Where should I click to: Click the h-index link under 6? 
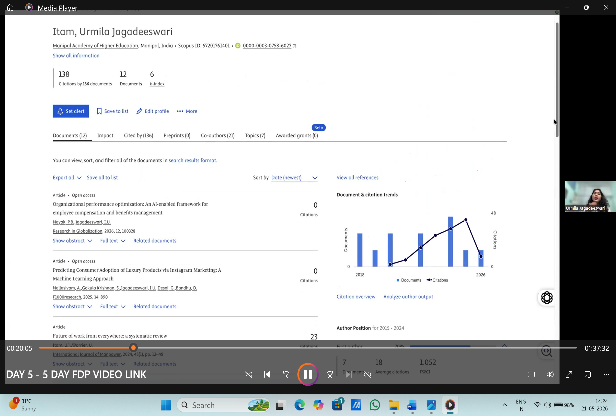click(157, 84)
